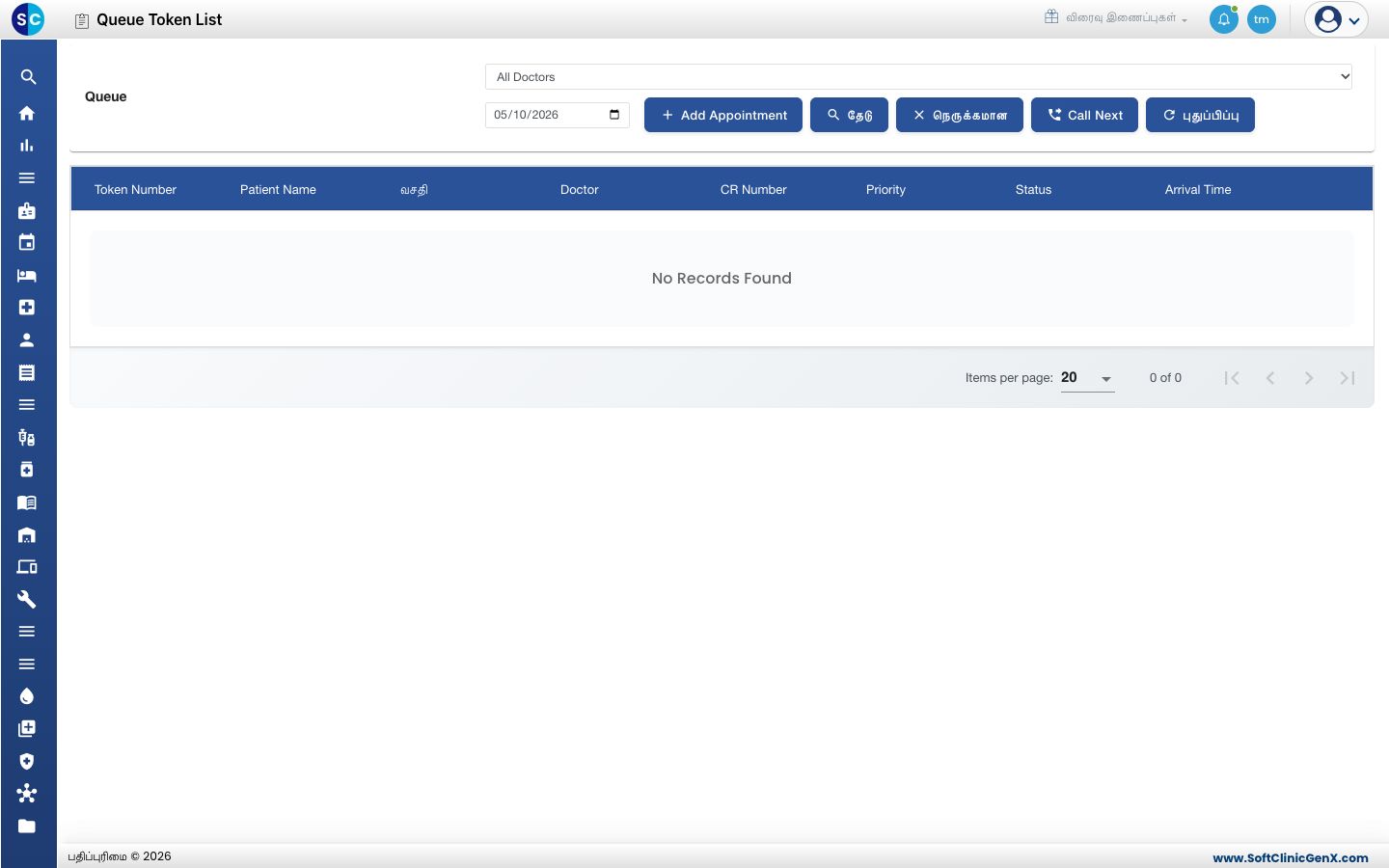The height and width of the screenshot is (868, 1389).
Task: Open the open book icon
Action: [x=27, y=502]
